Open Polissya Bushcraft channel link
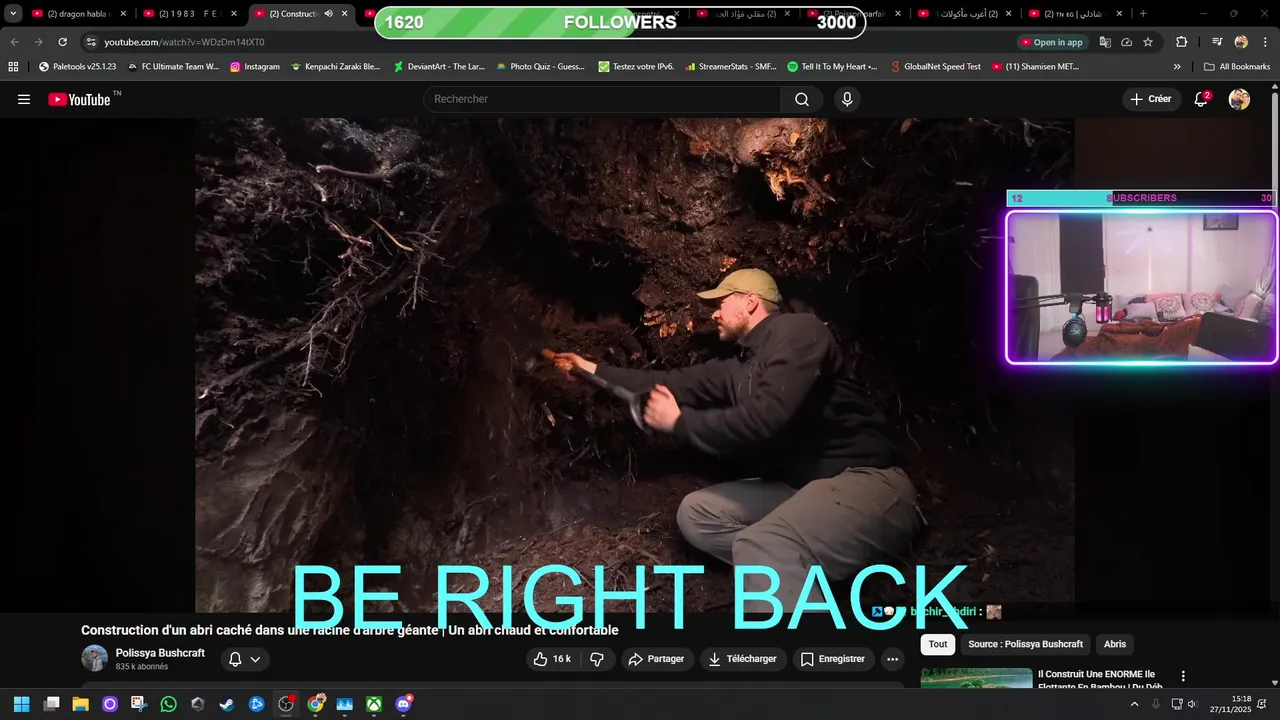 pos(160,653)
